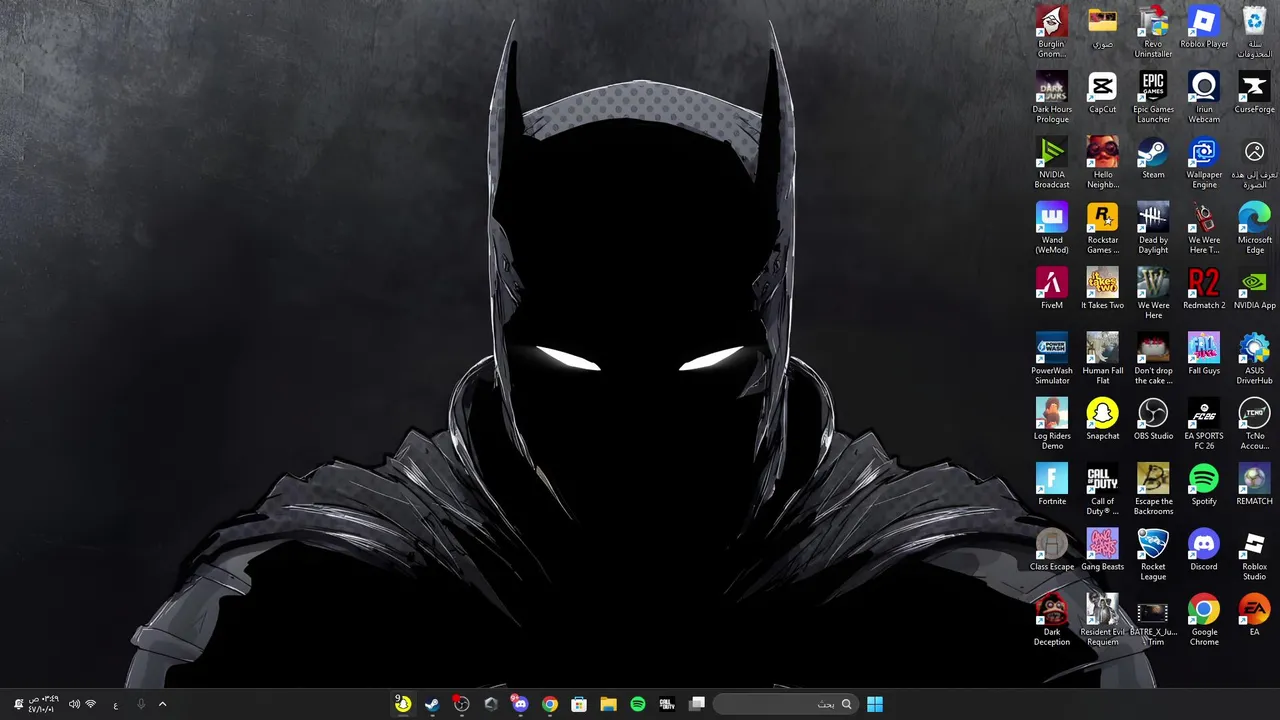Launch the Gang Beasts shortcut
This screenshot has width=1280, height=720.
coord(1102,549)
